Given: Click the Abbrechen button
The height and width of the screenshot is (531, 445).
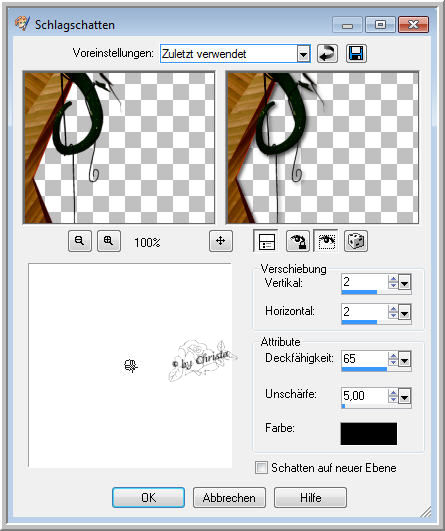Looking at the screenshot, I should pos(229,497).
